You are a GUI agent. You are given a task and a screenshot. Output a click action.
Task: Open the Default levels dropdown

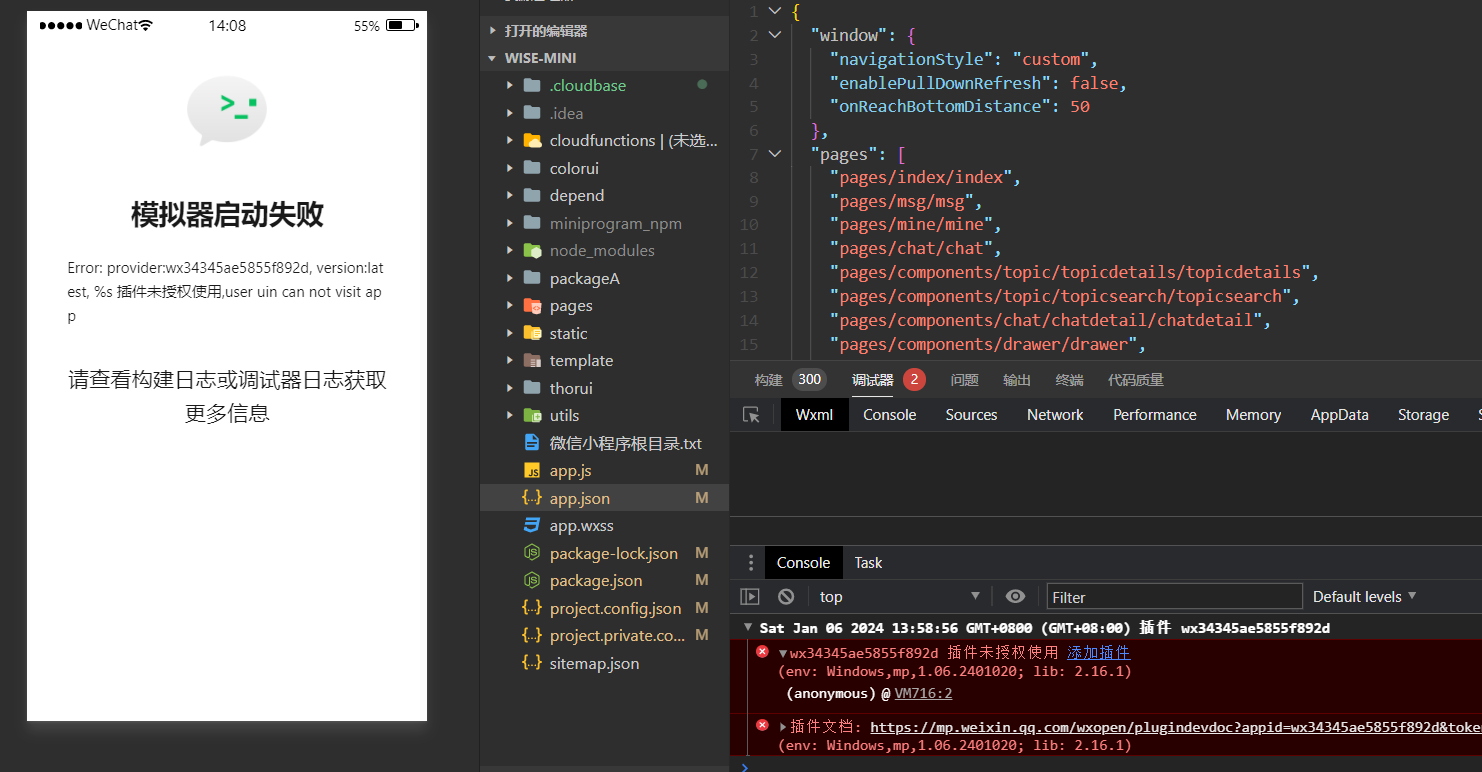1364,596
